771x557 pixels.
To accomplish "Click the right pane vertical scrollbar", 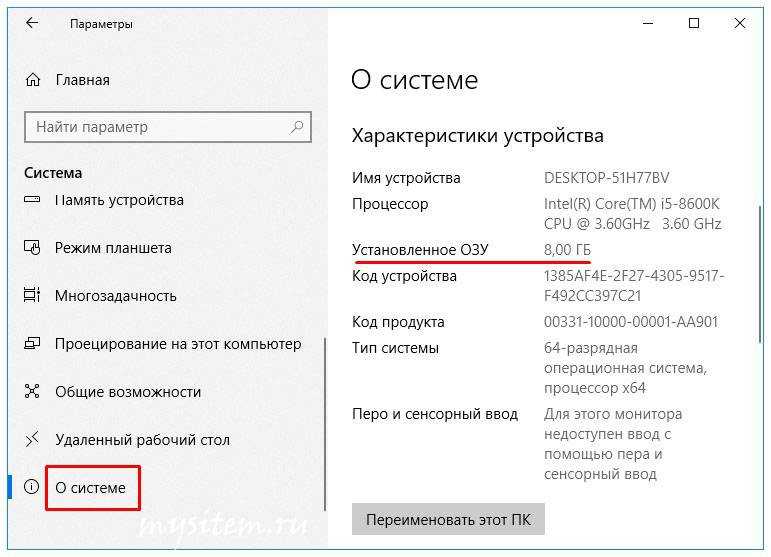I will (761, 274).
